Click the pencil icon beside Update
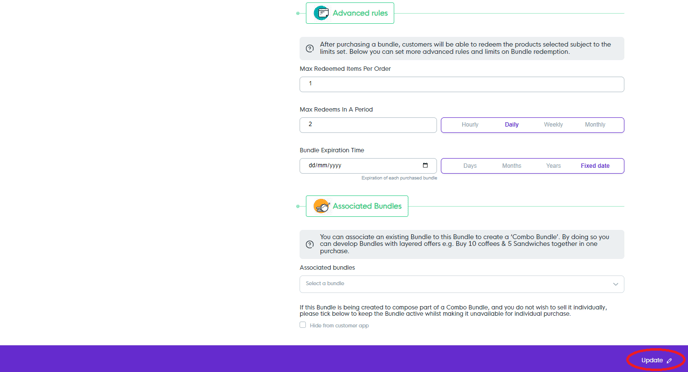Screen dimensions: 688x372 (669, 361)
